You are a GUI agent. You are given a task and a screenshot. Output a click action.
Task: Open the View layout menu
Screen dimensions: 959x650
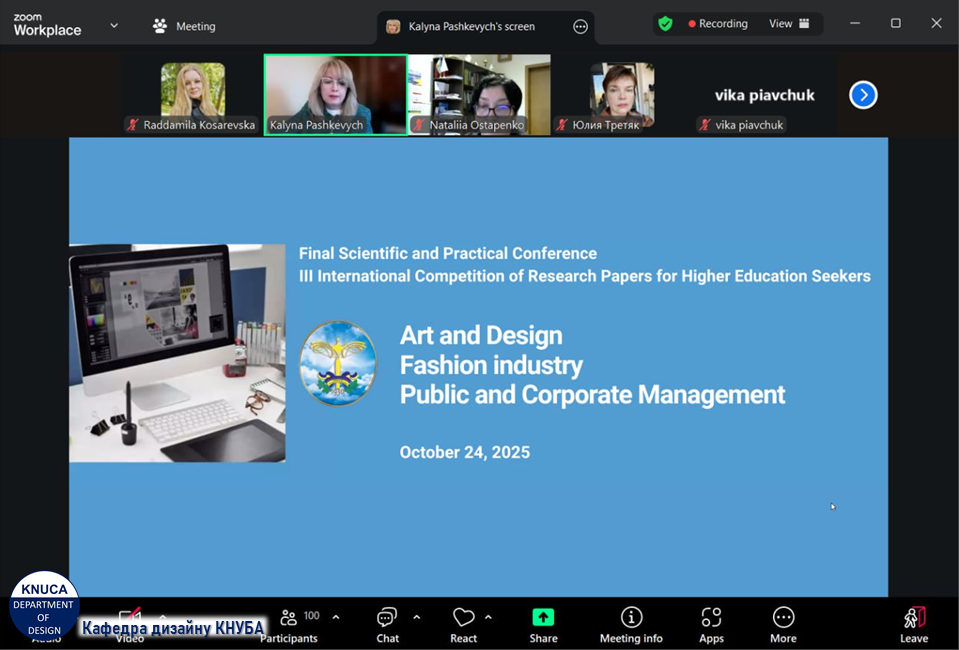tap(790, 24)
